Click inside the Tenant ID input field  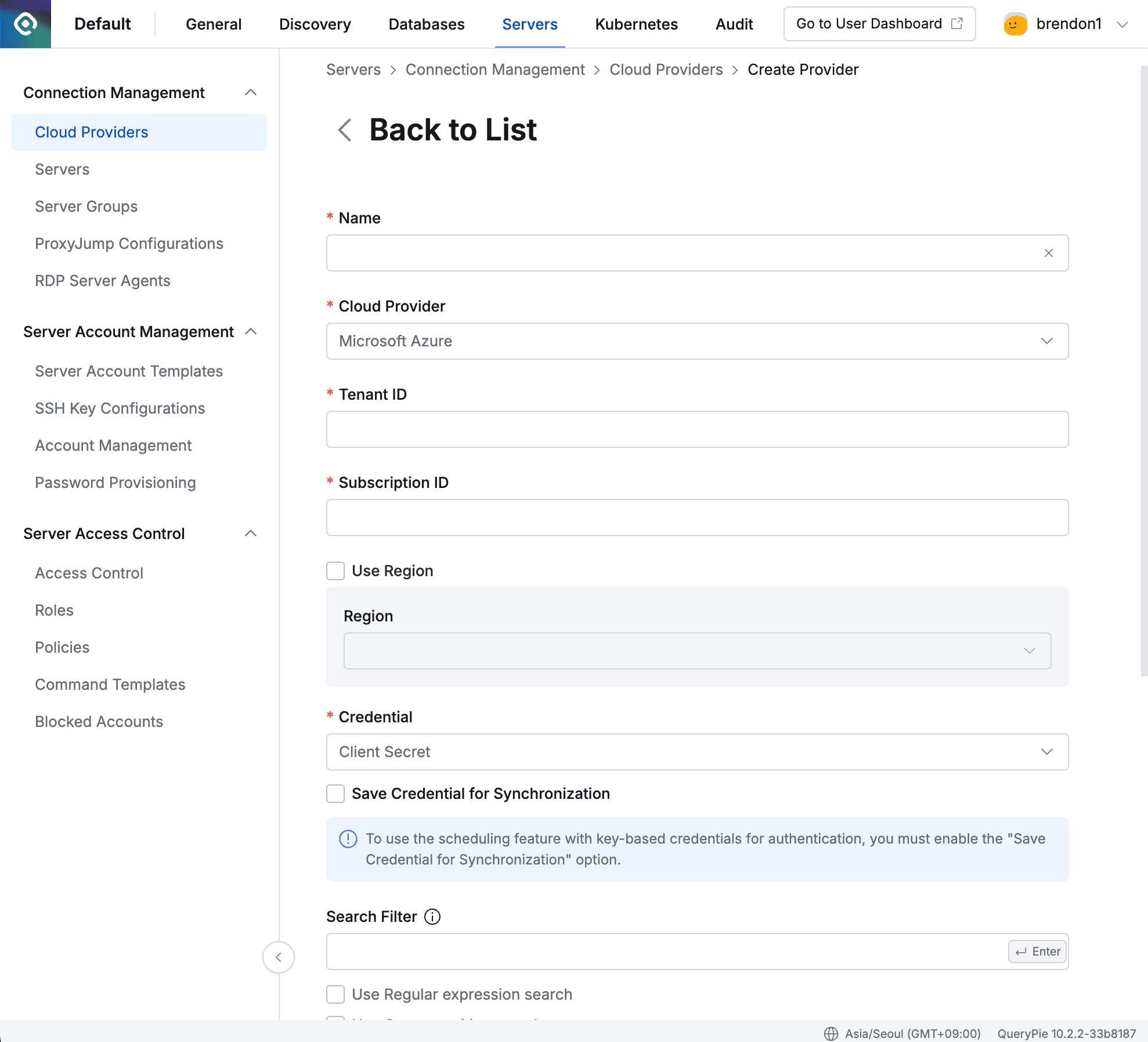[696, 429]
